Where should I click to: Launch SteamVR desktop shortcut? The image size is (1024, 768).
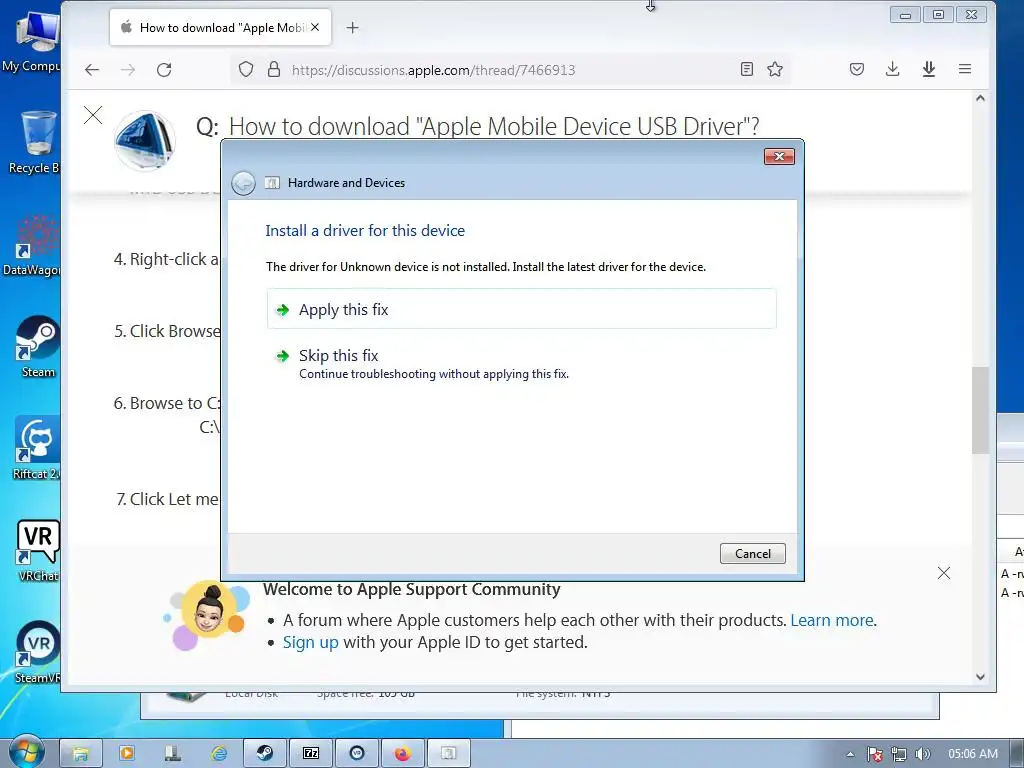coord(37,652)
